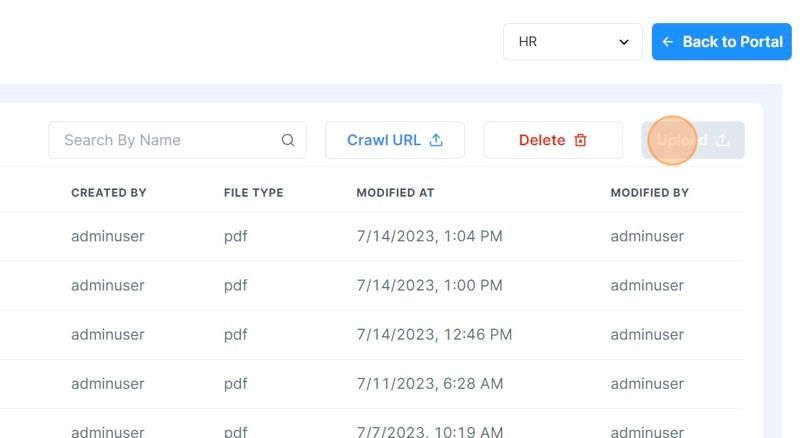Click the search magnifier icon
800x438 pixels.
point(288,140)
